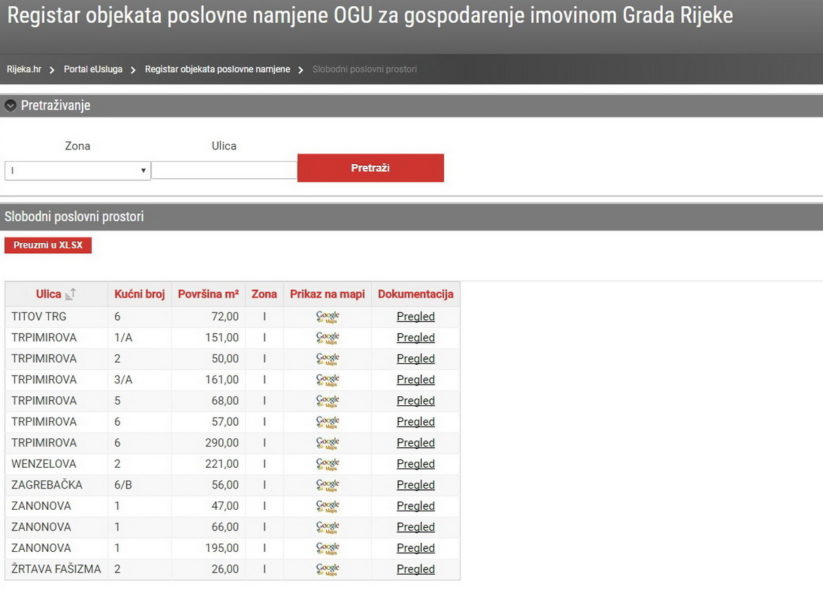
Task: Open Google Maps icon for WENZELOVA row
Action: (327, 463)
